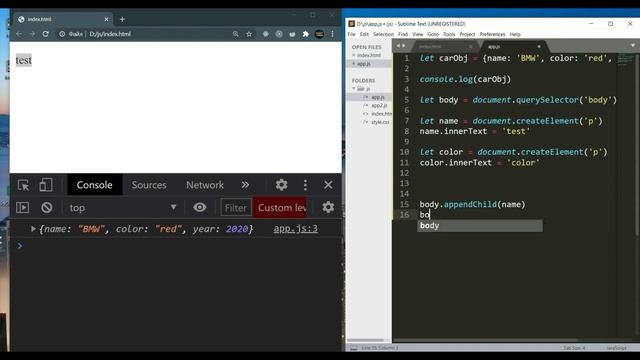Open app.js in the Folders tree

coord(378,97)
